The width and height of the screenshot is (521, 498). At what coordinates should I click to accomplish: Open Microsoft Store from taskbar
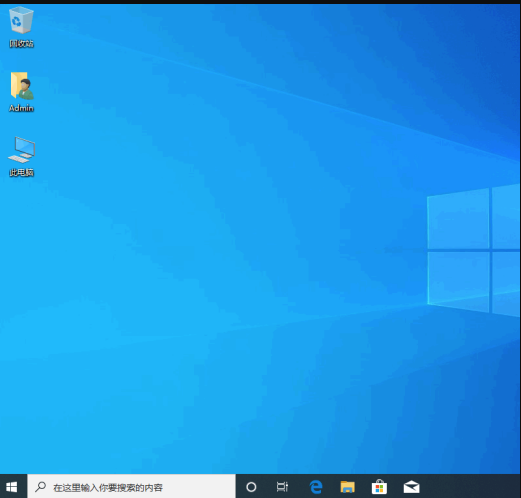coord(379,487)
